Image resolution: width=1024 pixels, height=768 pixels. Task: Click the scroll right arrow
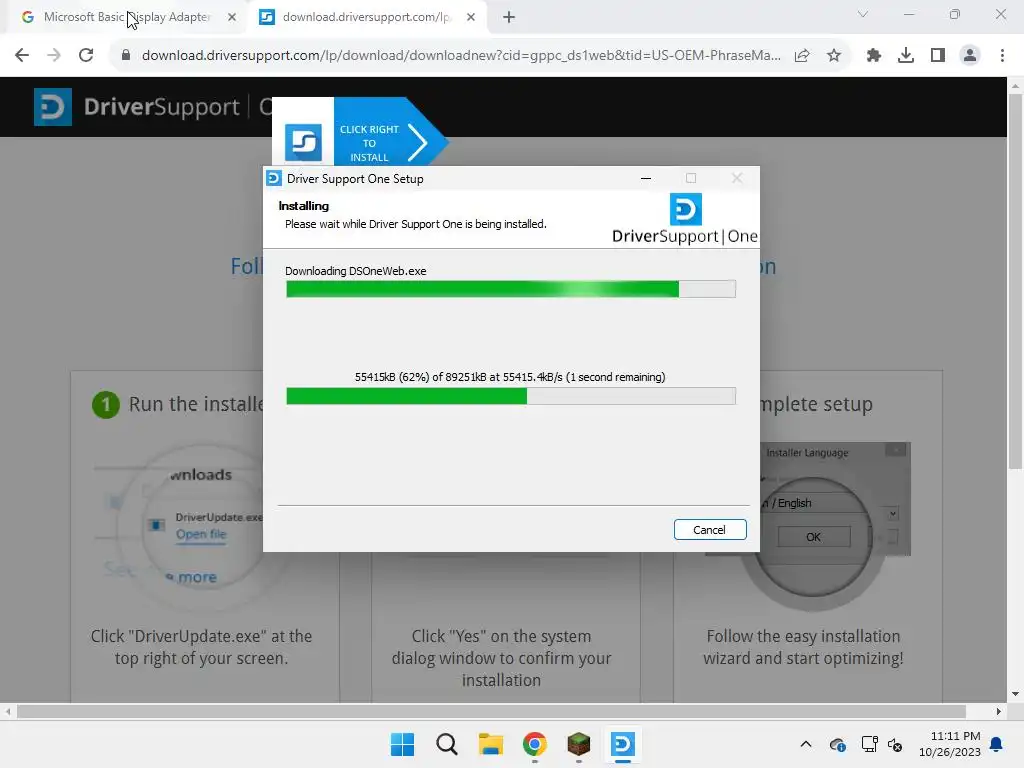(x=999, y=711)
